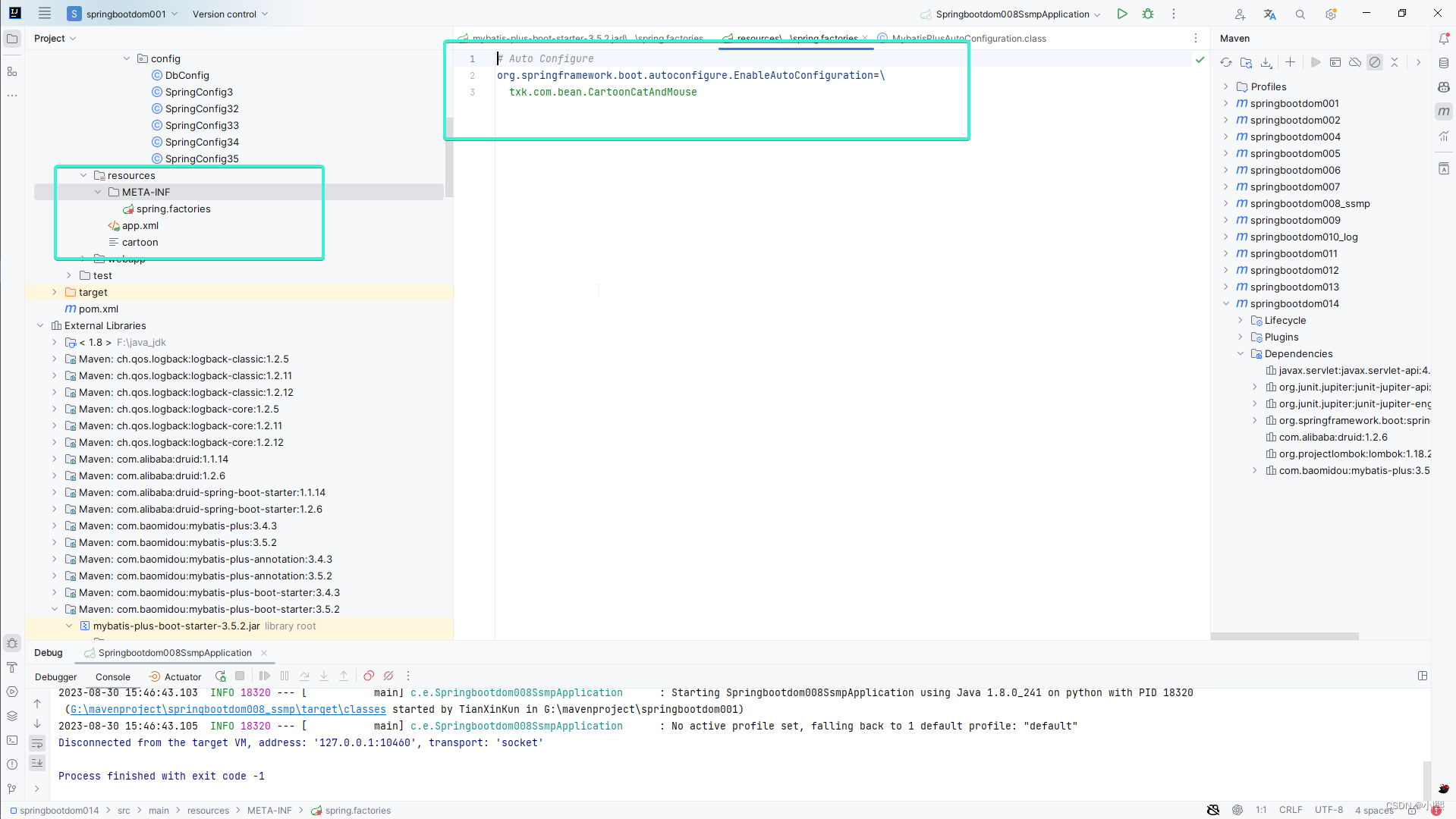Open the Structure tool window icon

pos(12,71)
